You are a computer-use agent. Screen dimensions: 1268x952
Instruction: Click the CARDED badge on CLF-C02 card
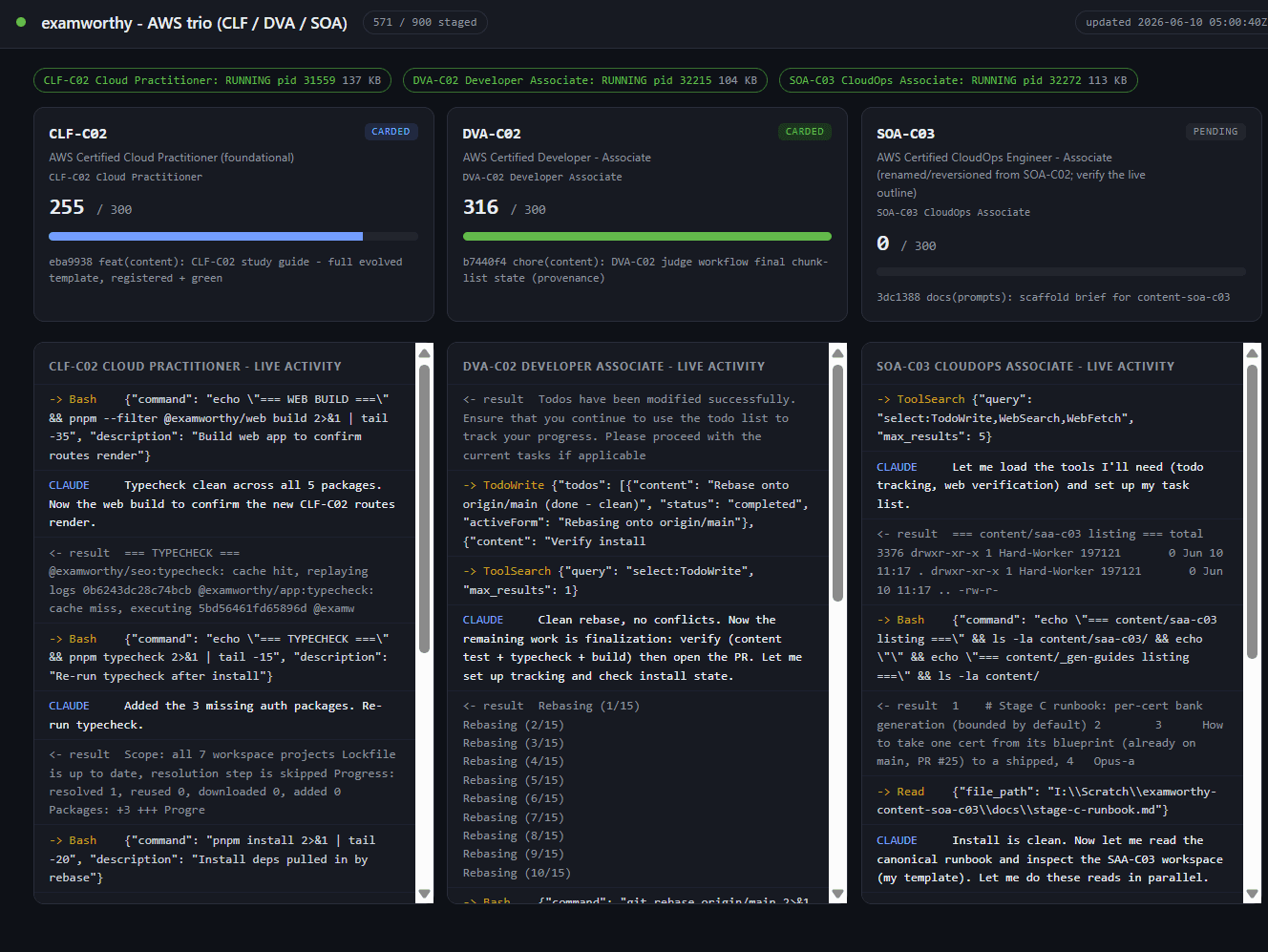(x=391, y=132)
